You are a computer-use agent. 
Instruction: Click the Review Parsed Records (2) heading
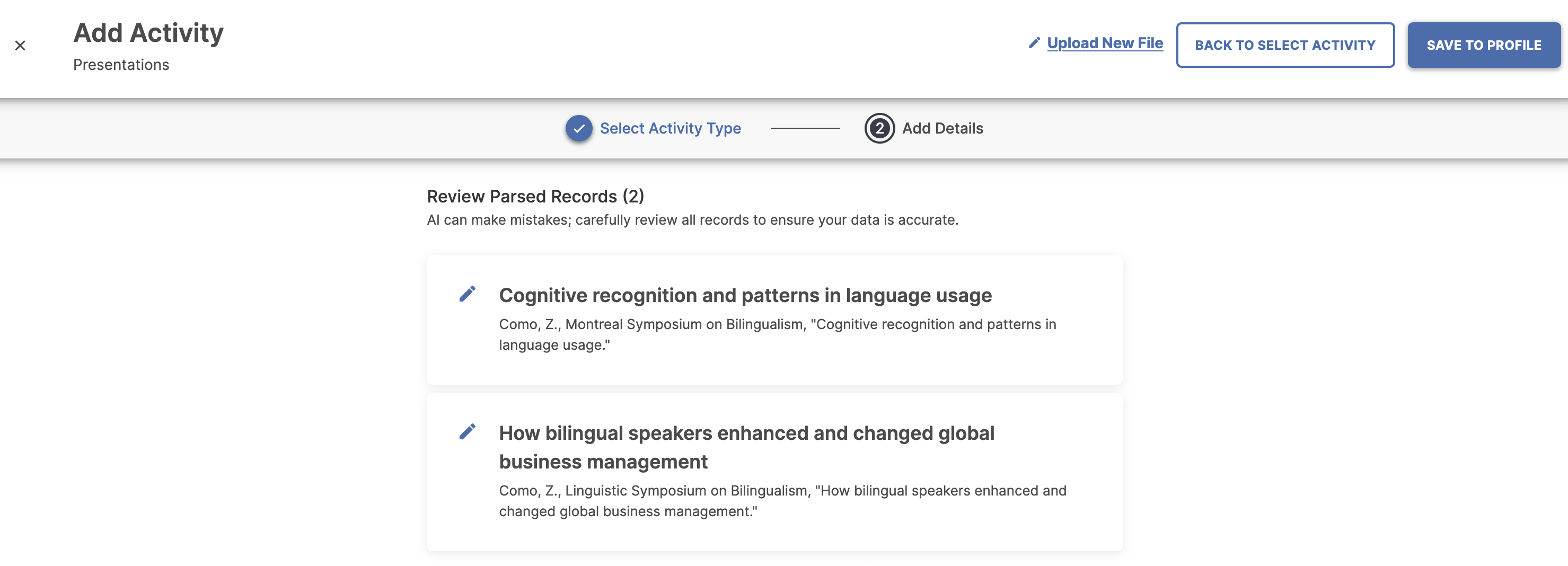click(x=535, y=197)
